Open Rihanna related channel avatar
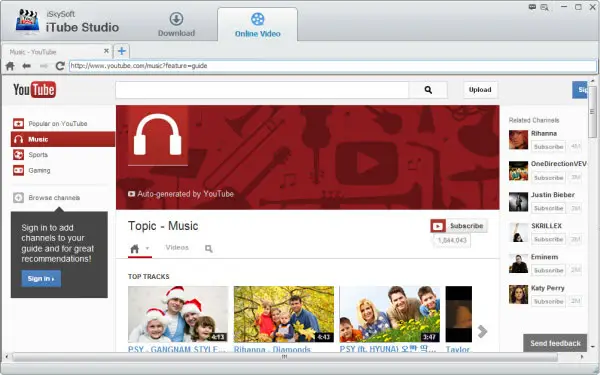Screen dimensions: 600x375 coord(518,140)
